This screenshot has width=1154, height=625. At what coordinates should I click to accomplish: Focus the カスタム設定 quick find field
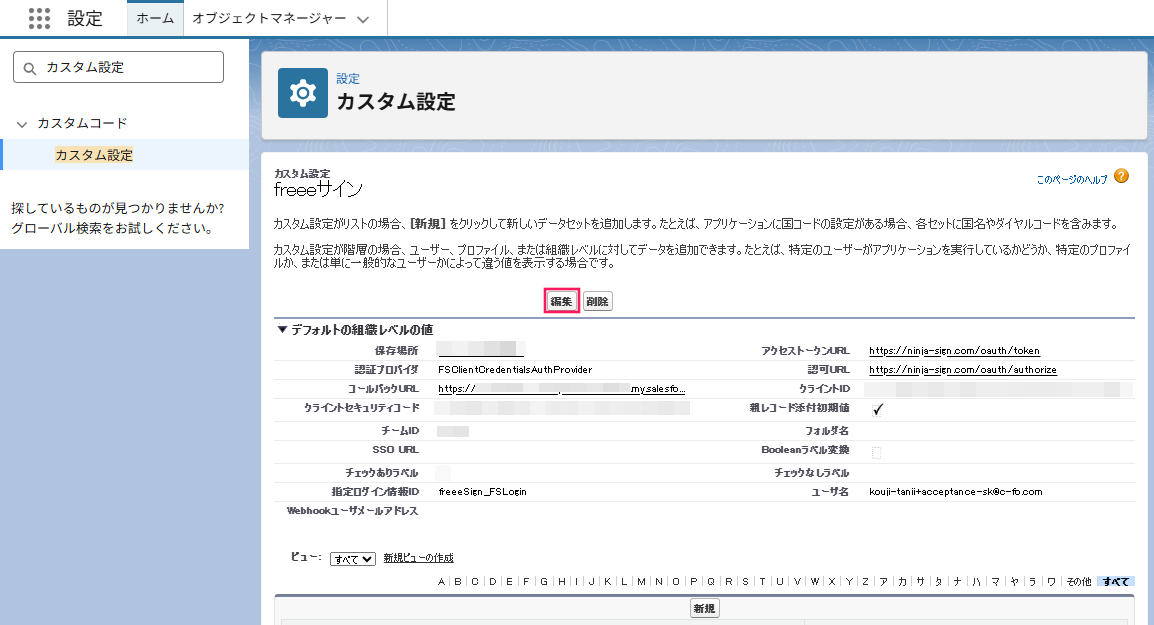tap(118, 67)
